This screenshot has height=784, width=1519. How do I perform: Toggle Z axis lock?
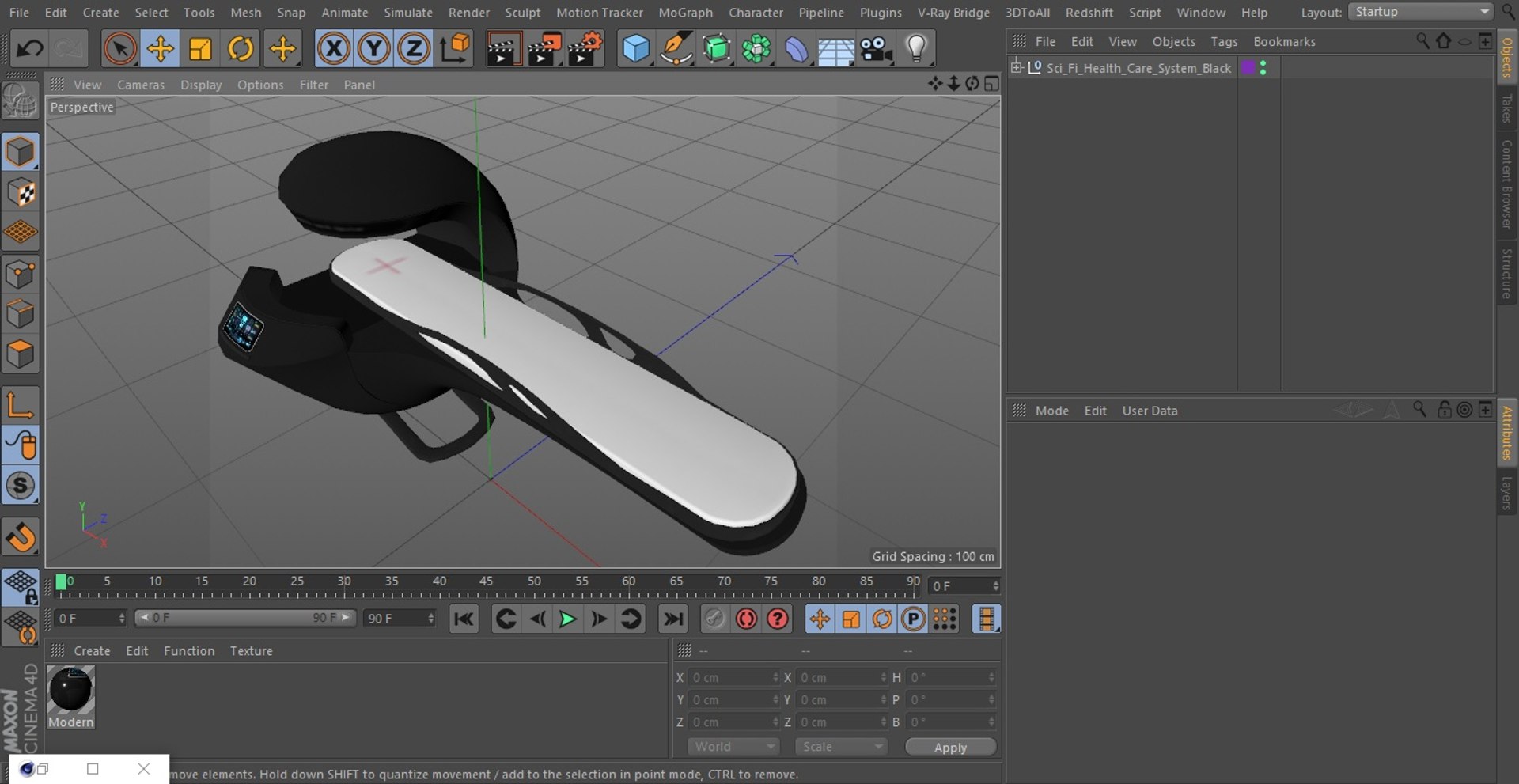414,49
